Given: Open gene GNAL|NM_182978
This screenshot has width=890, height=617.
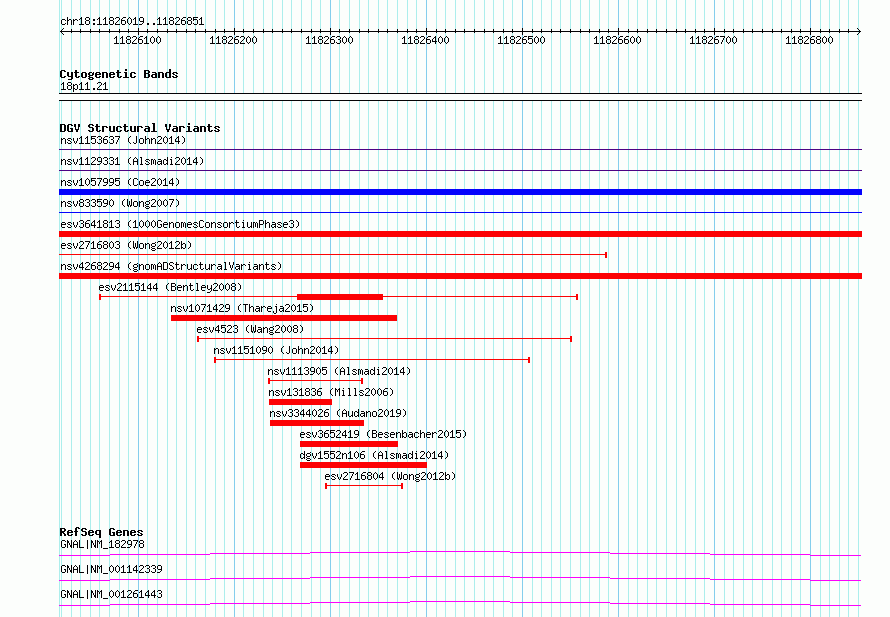Looking at the screenshot, I should click(102, 544).
